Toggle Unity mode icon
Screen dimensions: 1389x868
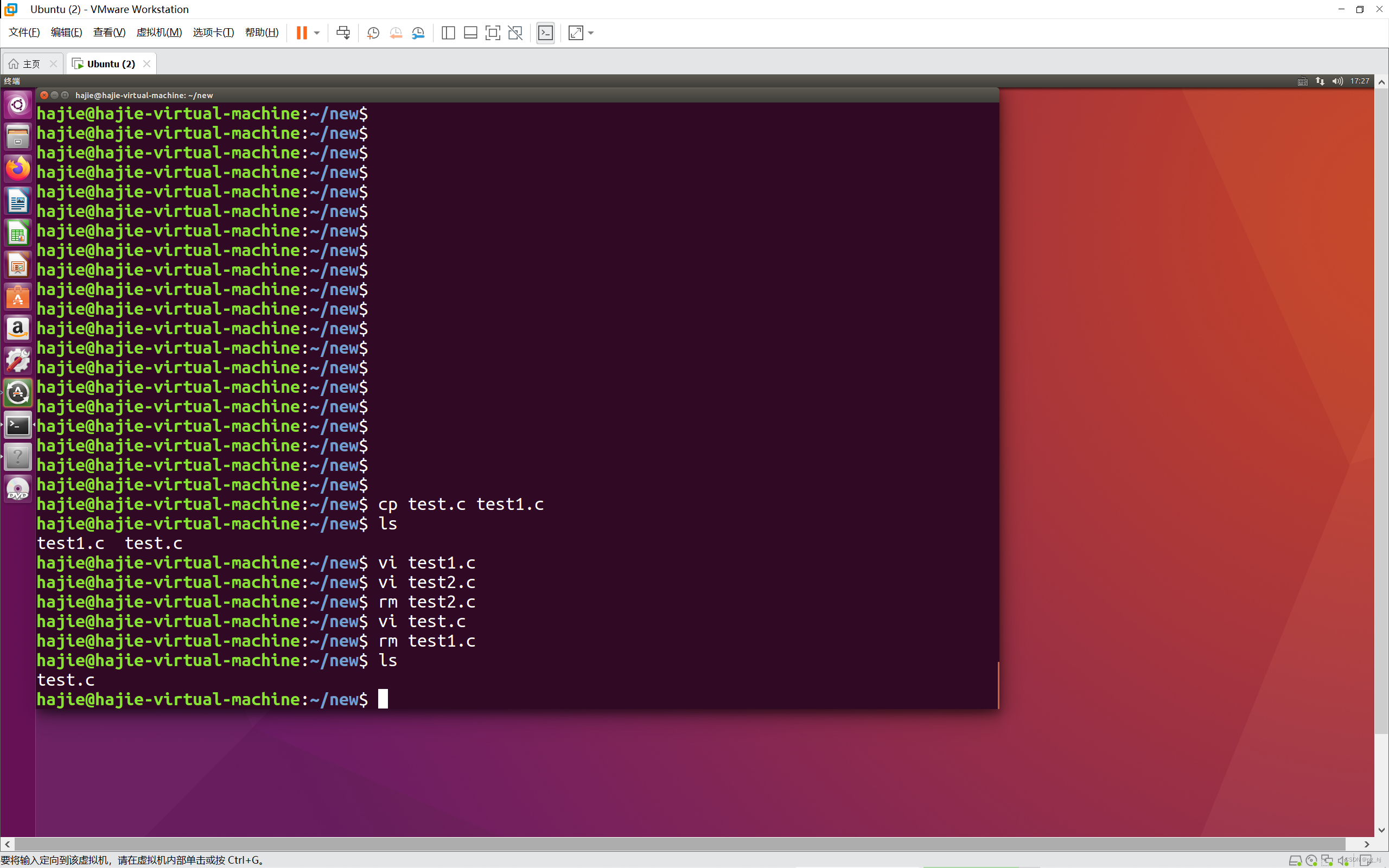point(515,33)
